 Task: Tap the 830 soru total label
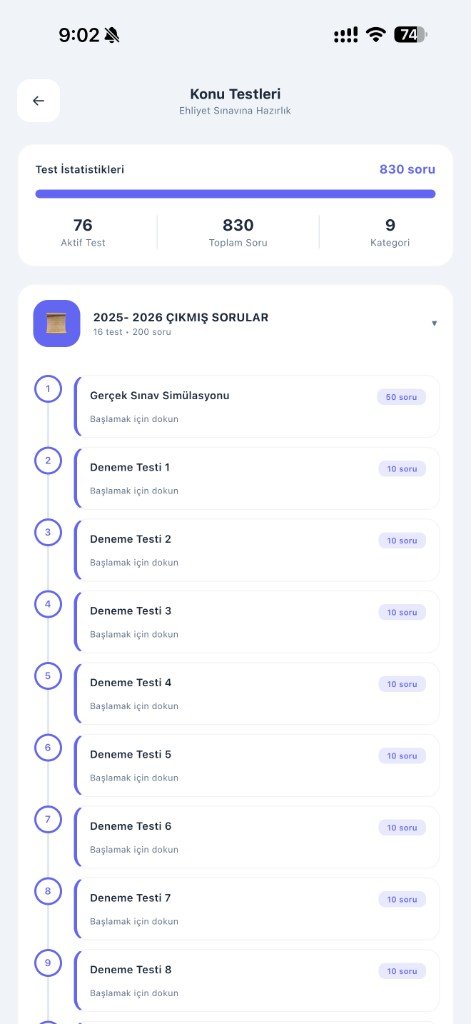pyautogui.click(x=407, y=170)
